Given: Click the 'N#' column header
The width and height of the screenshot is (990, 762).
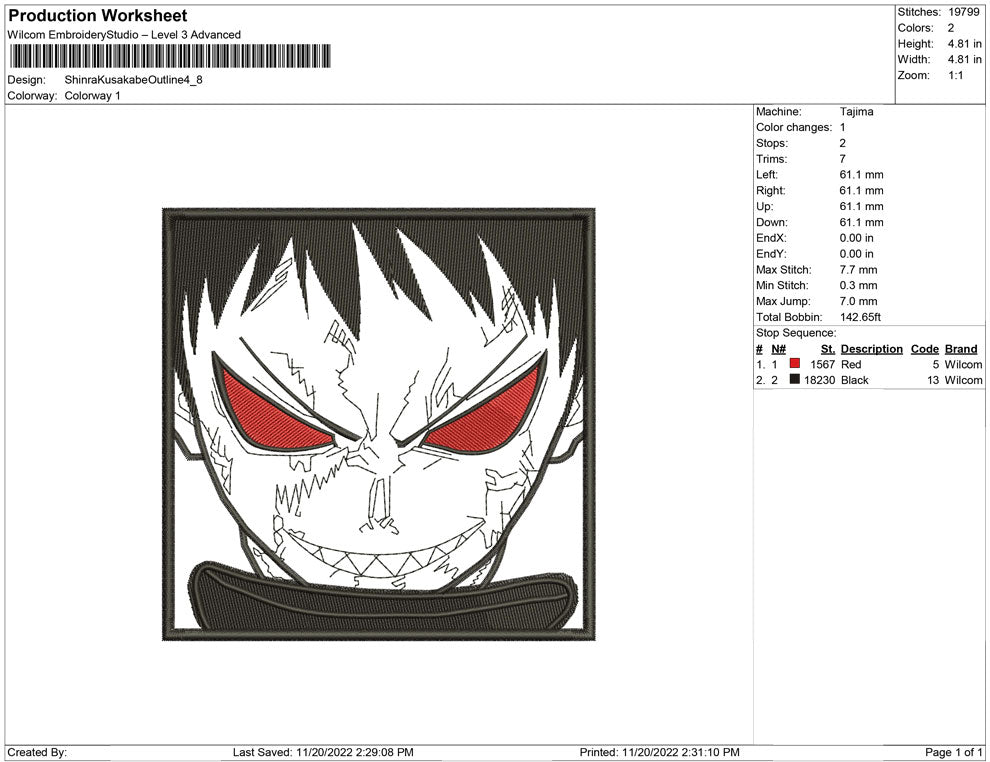Looking at the screenshot, I should click(x=778, y=349).
